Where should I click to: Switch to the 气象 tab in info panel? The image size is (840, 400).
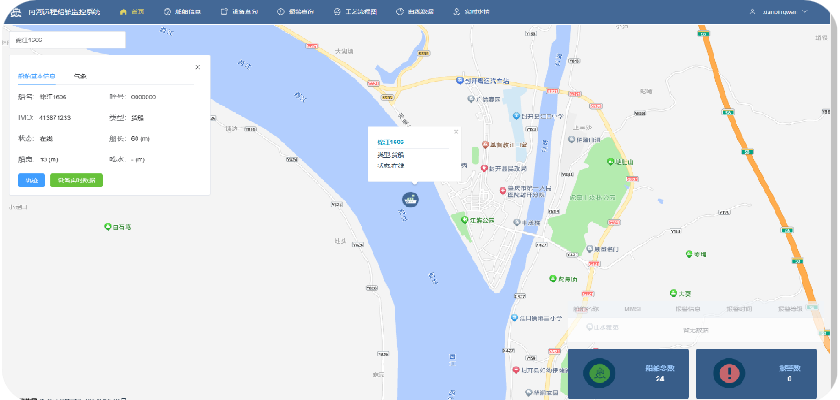click(80, 76)
